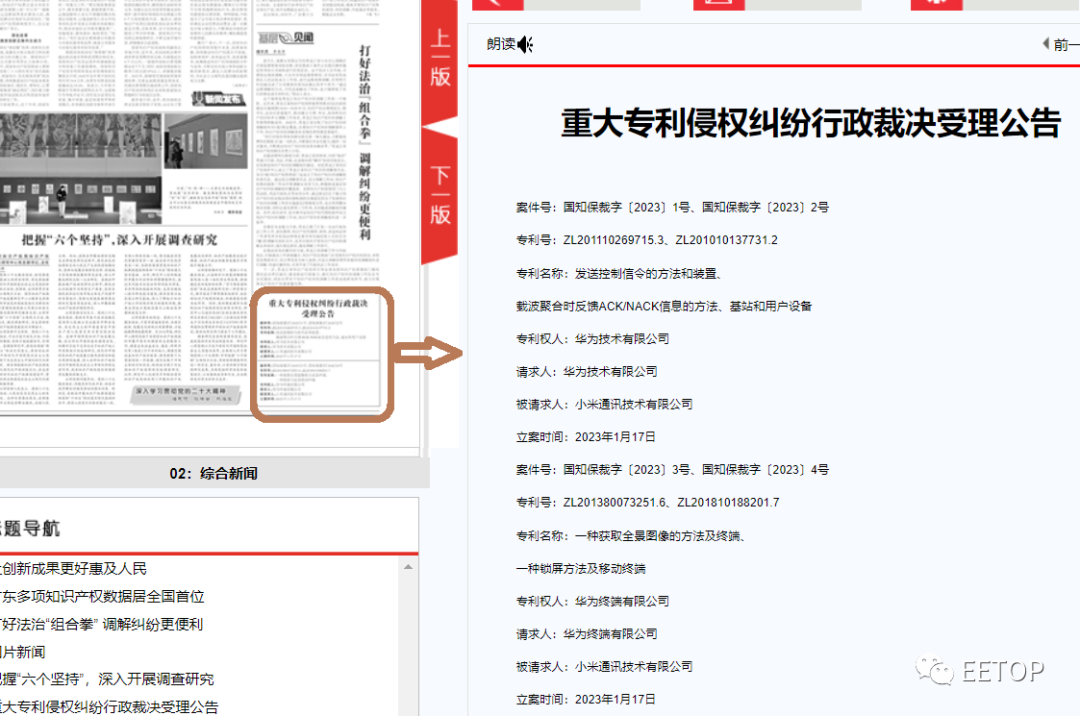
Task: Click the up arrow on the navigation list scrollbar
Action: tap(410, 566)
